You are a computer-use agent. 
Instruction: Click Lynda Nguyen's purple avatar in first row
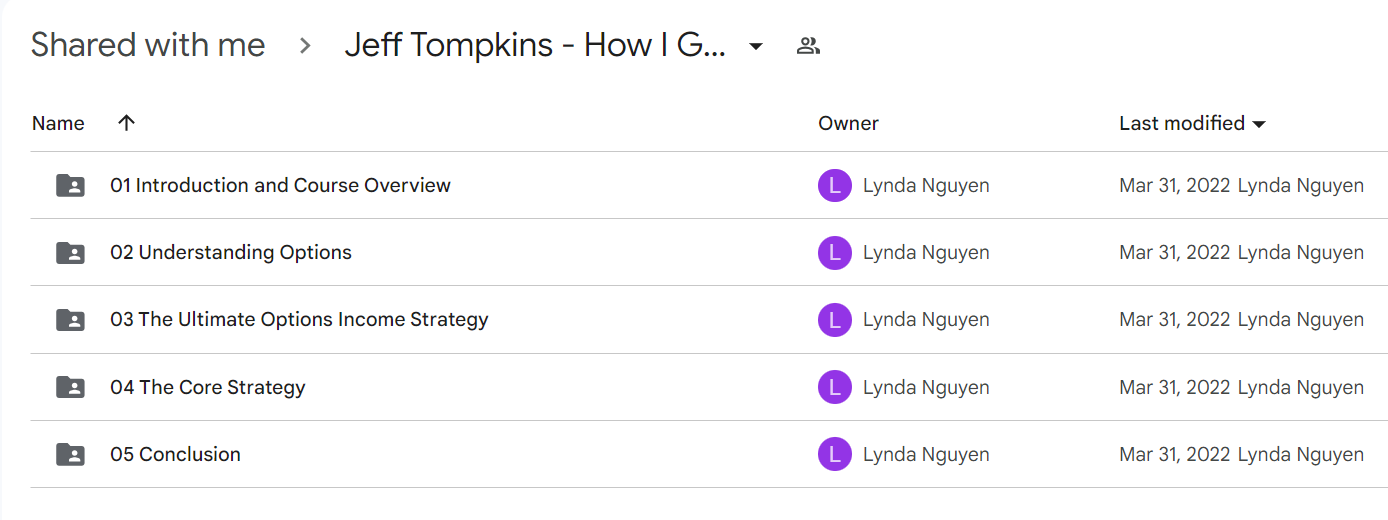coord(834,186)
